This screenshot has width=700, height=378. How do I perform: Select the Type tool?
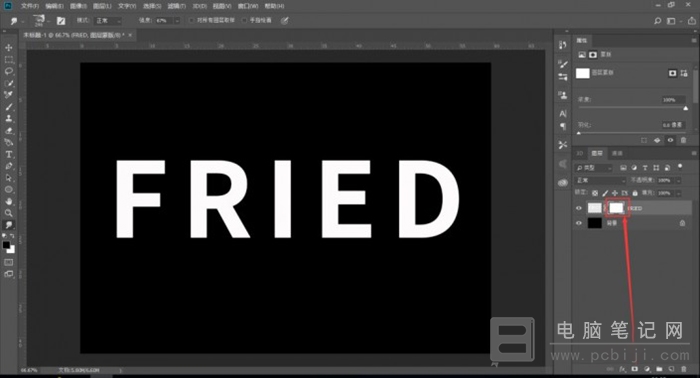[8, 154]
